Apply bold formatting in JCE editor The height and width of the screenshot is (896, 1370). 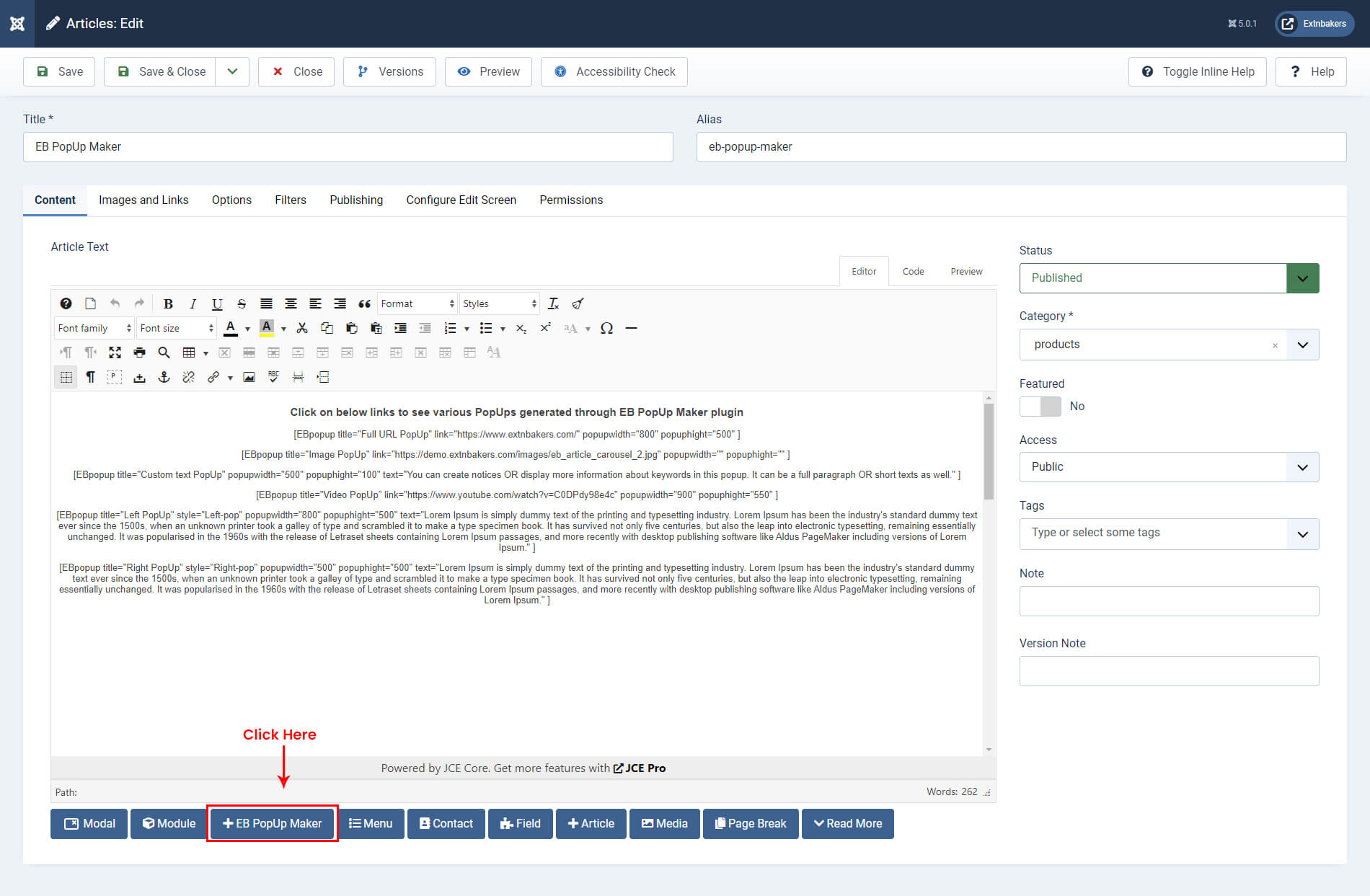[x=168, y=303]
